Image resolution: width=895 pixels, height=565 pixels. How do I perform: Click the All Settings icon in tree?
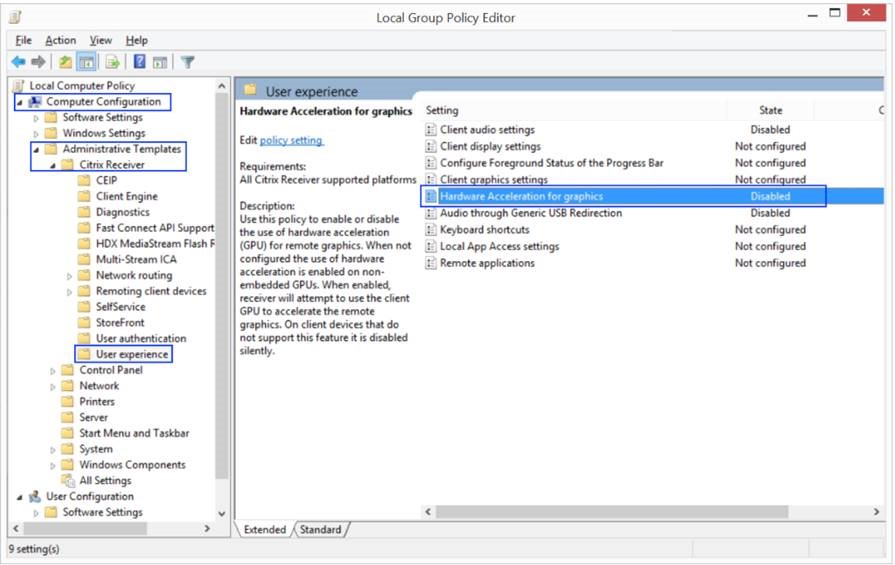68,481
